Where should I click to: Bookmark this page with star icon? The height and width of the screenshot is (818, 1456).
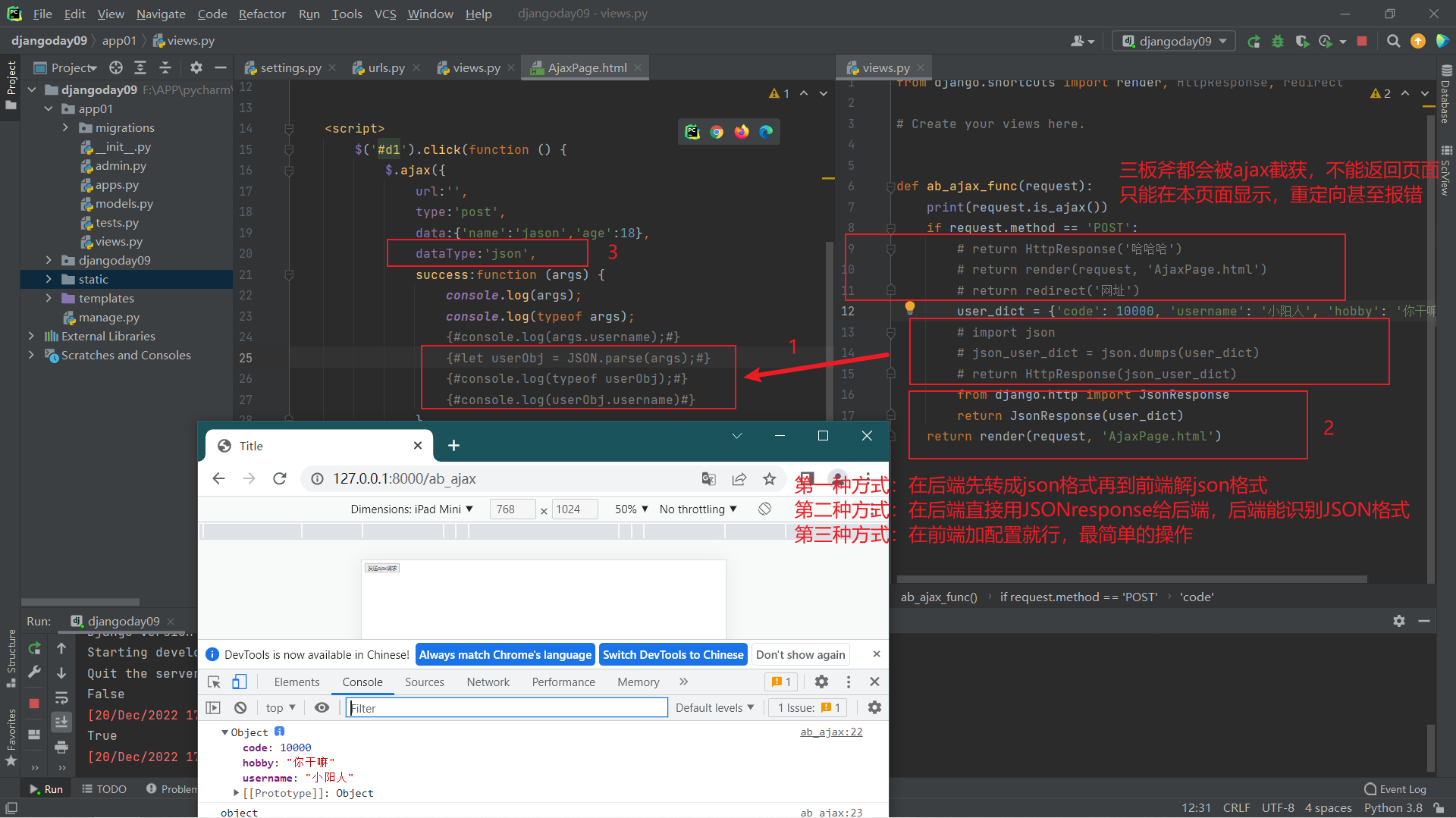(769, 478)
